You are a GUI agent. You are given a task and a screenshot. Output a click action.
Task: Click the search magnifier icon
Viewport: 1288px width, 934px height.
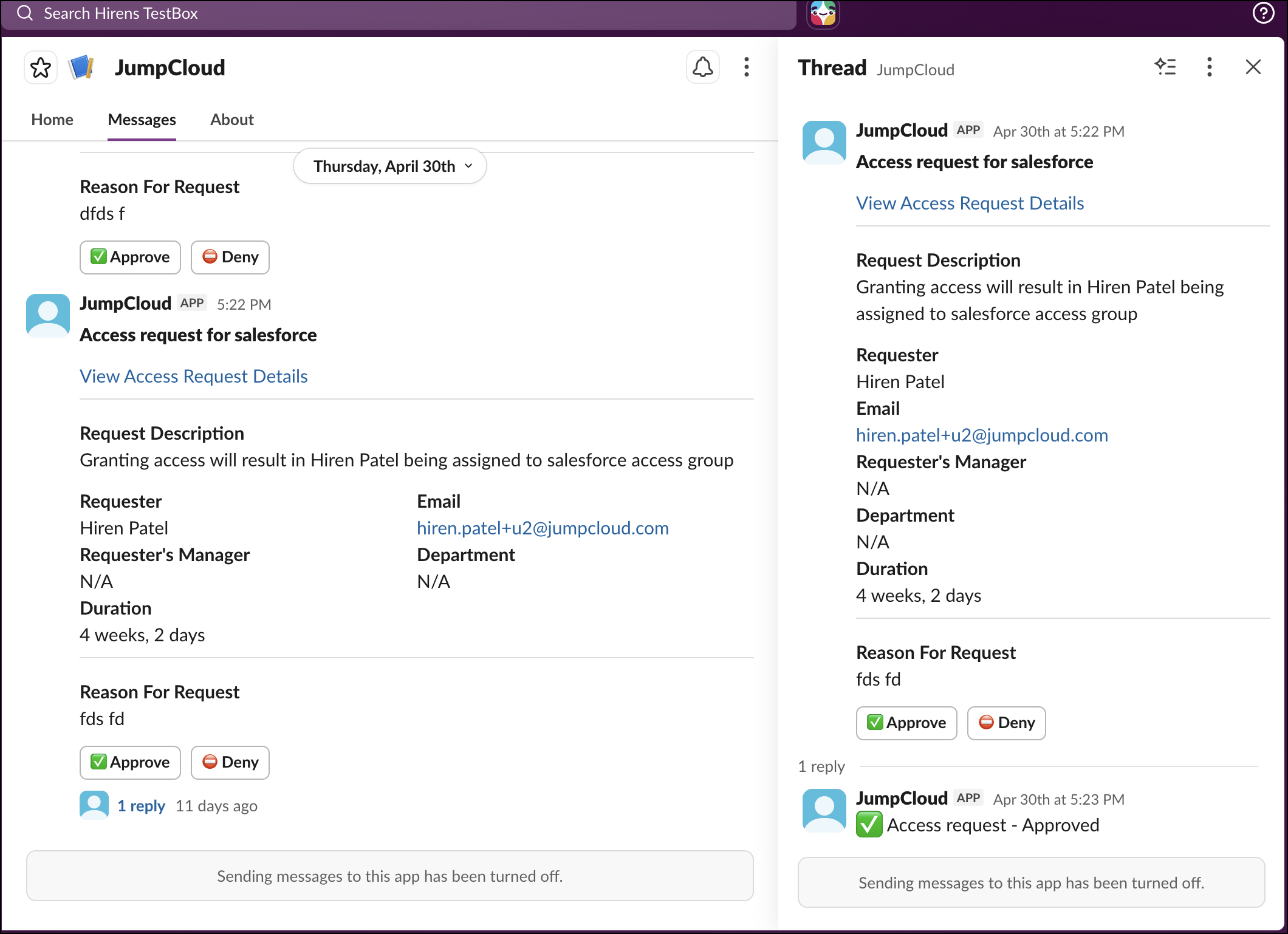pyautogui.click(x=25, y=13)
